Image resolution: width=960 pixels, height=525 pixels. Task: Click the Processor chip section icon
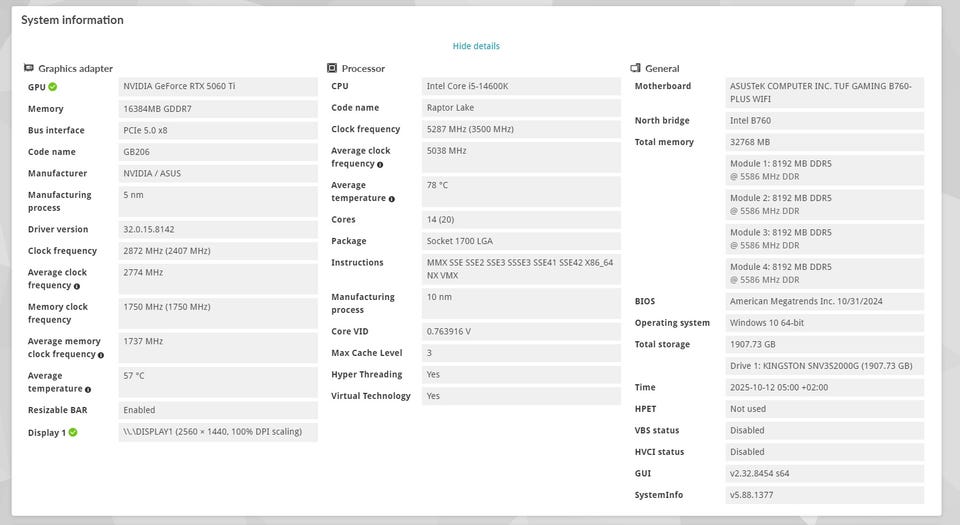coord(332,68)
